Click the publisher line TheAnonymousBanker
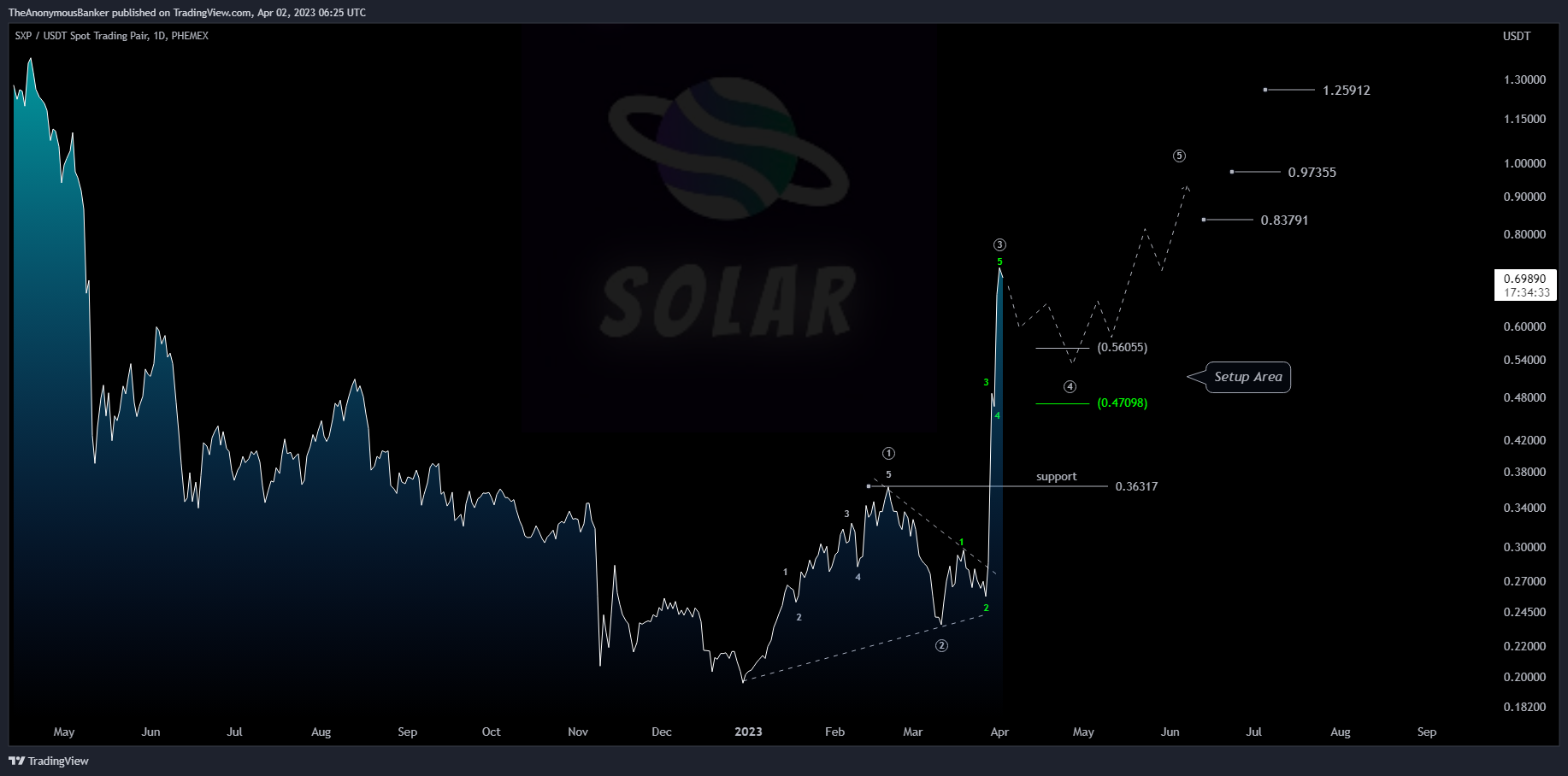1568x776 pixels. 187,13
